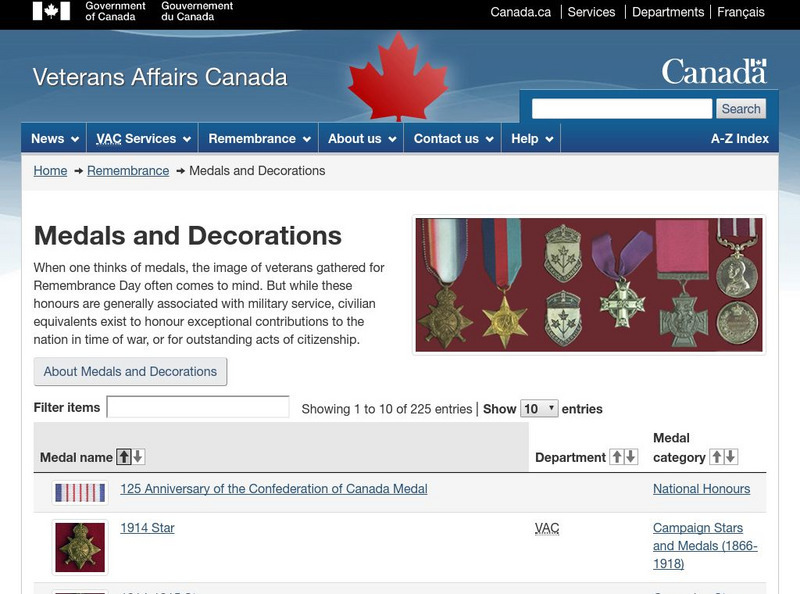Click the Veterans Affairs Canada site title

point(160,77)
